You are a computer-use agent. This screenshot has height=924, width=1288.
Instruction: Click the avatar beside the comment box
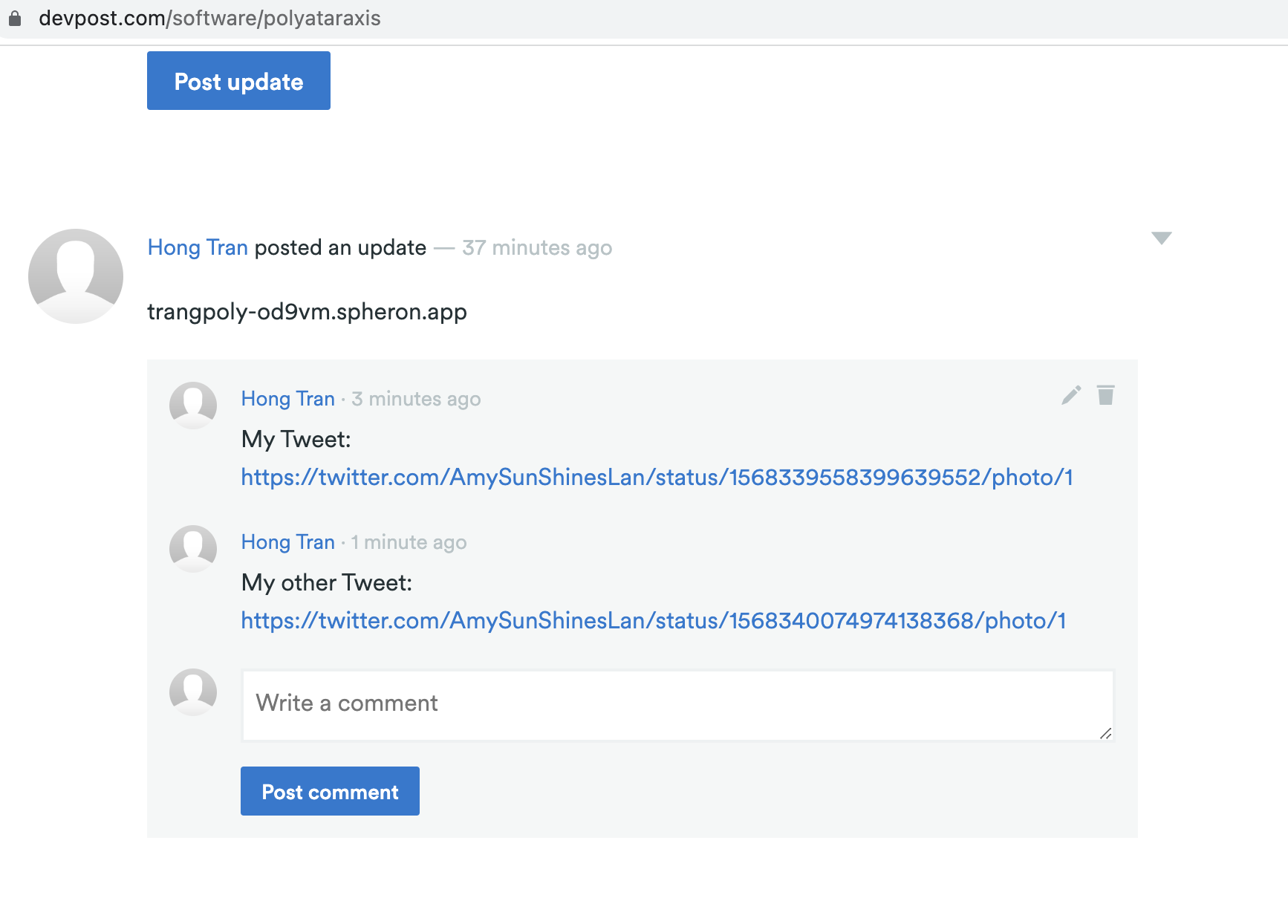[193, 692]
